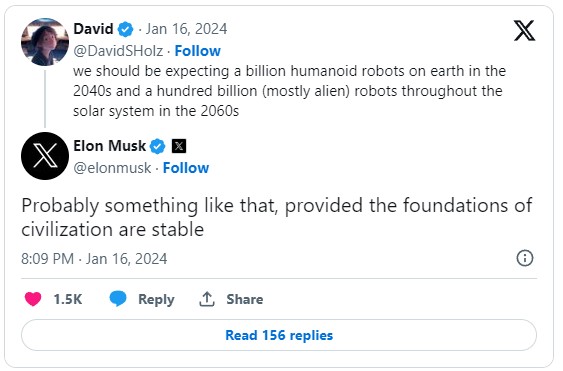Screen dimensions: 563x371
Task: Click the Elon Musk display name
Action: pos(110,146)
